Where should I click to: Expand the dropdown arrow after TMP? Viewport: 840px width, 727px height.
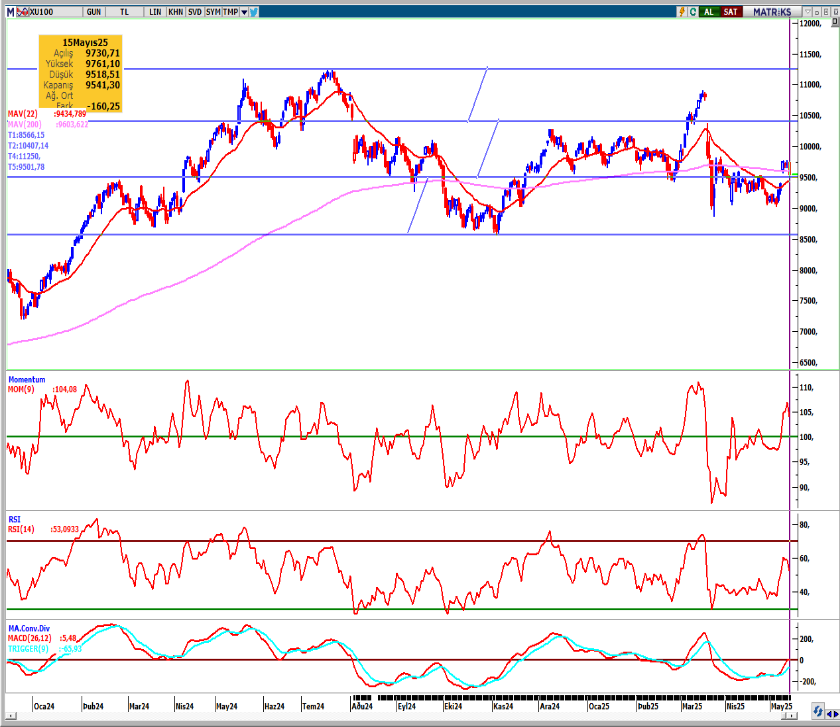click(x=244, y=12)
